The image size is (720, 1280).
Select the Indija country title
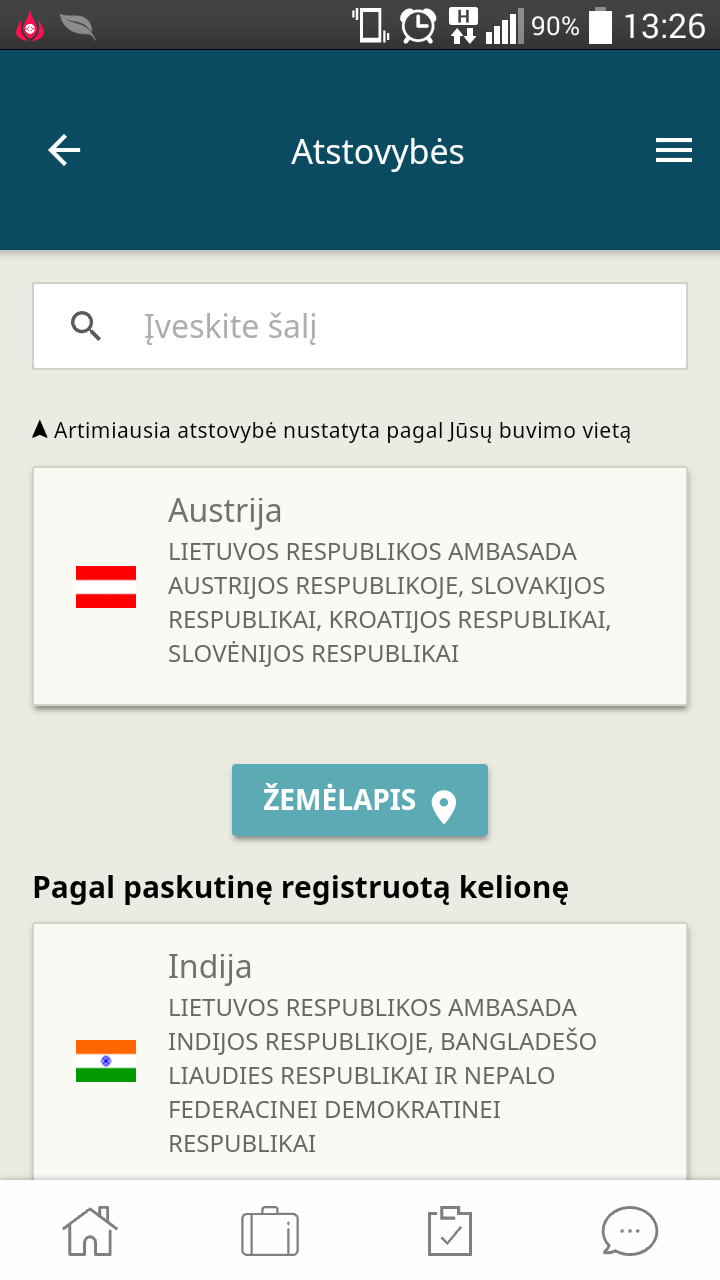(210, 967)
